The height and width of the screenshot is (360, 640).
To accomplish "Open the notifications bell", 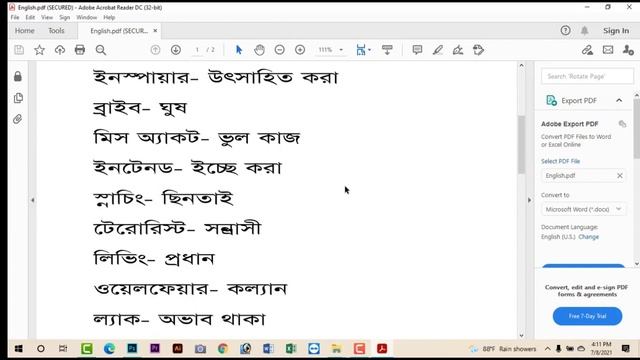I will 584,30.
